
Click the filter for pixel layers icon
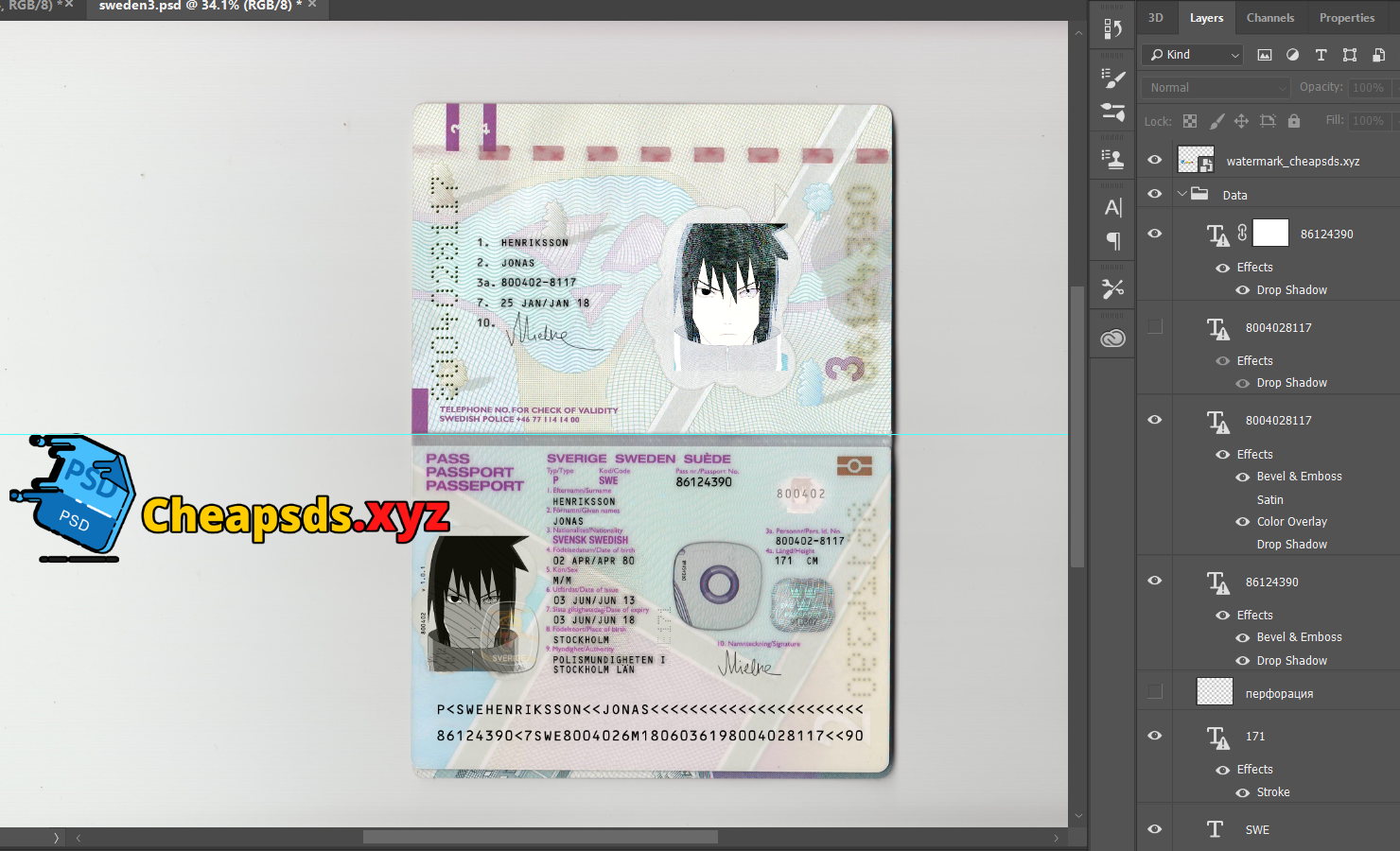coord(1264,55)
